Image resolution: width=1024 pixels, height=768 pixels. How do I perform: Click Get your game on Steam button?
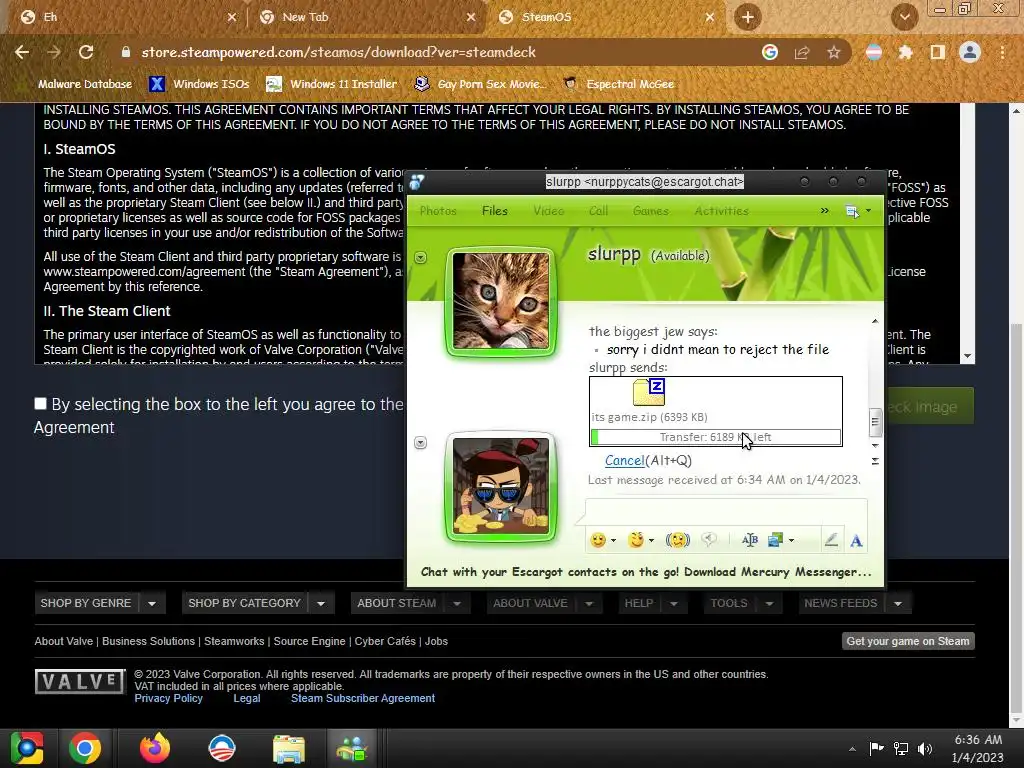coord(908,641)
